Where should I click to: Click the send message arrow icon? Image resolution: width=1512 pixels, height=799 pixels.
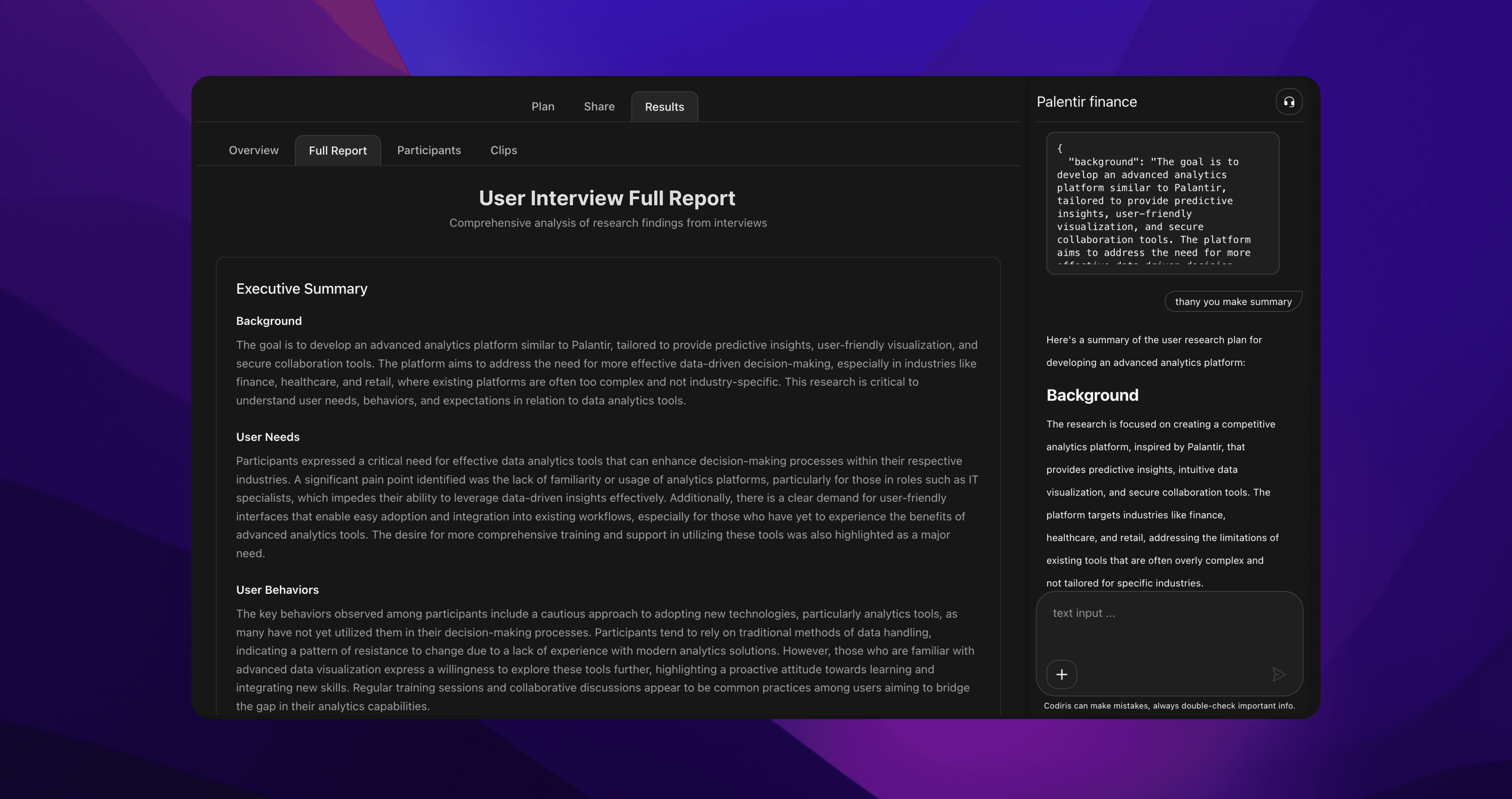(x=1278, y=675)
